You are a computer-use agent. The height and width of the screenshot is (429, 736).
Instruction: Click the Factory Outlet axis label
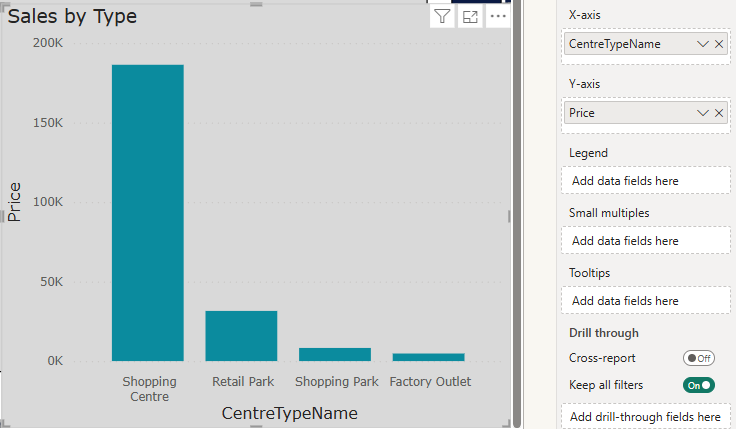point(430,382)
